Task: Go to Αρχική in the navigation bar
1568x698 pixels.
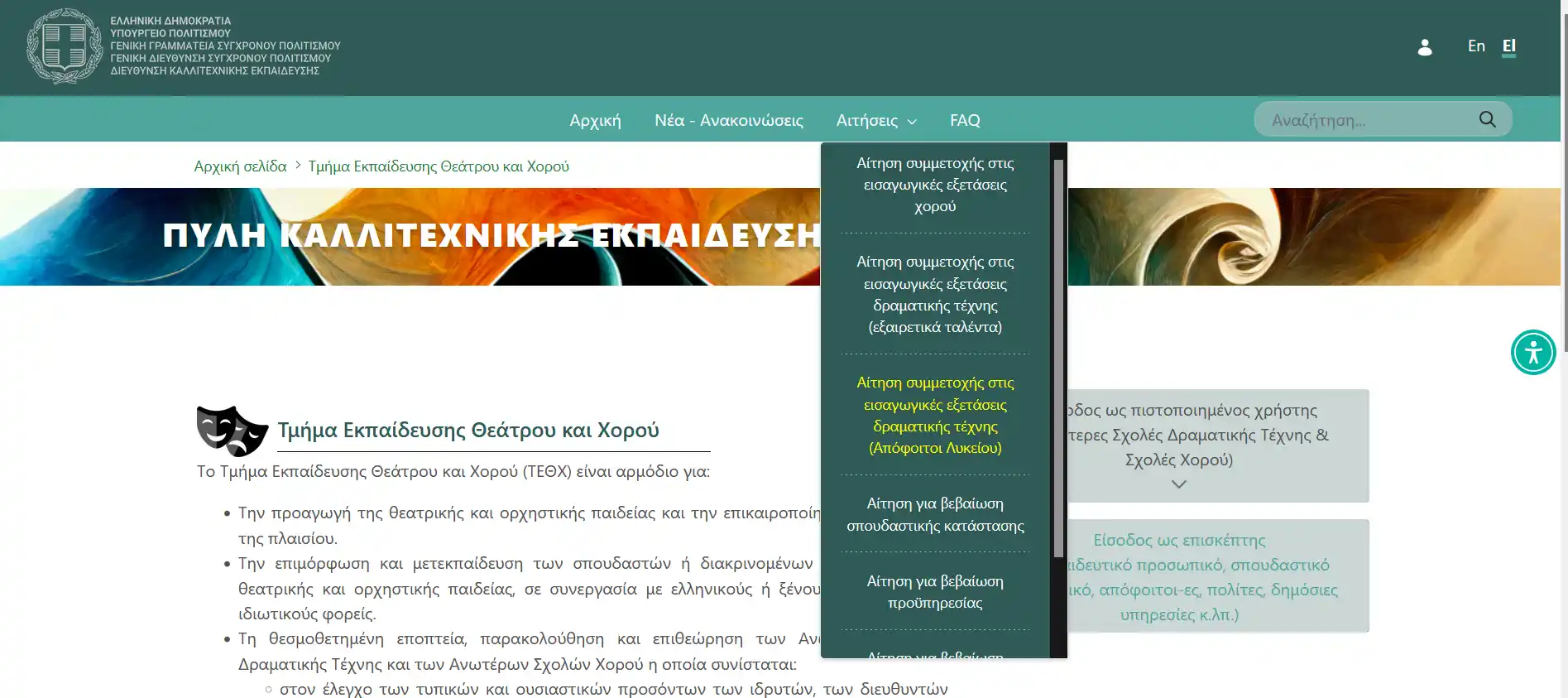Action: (595, 120)
